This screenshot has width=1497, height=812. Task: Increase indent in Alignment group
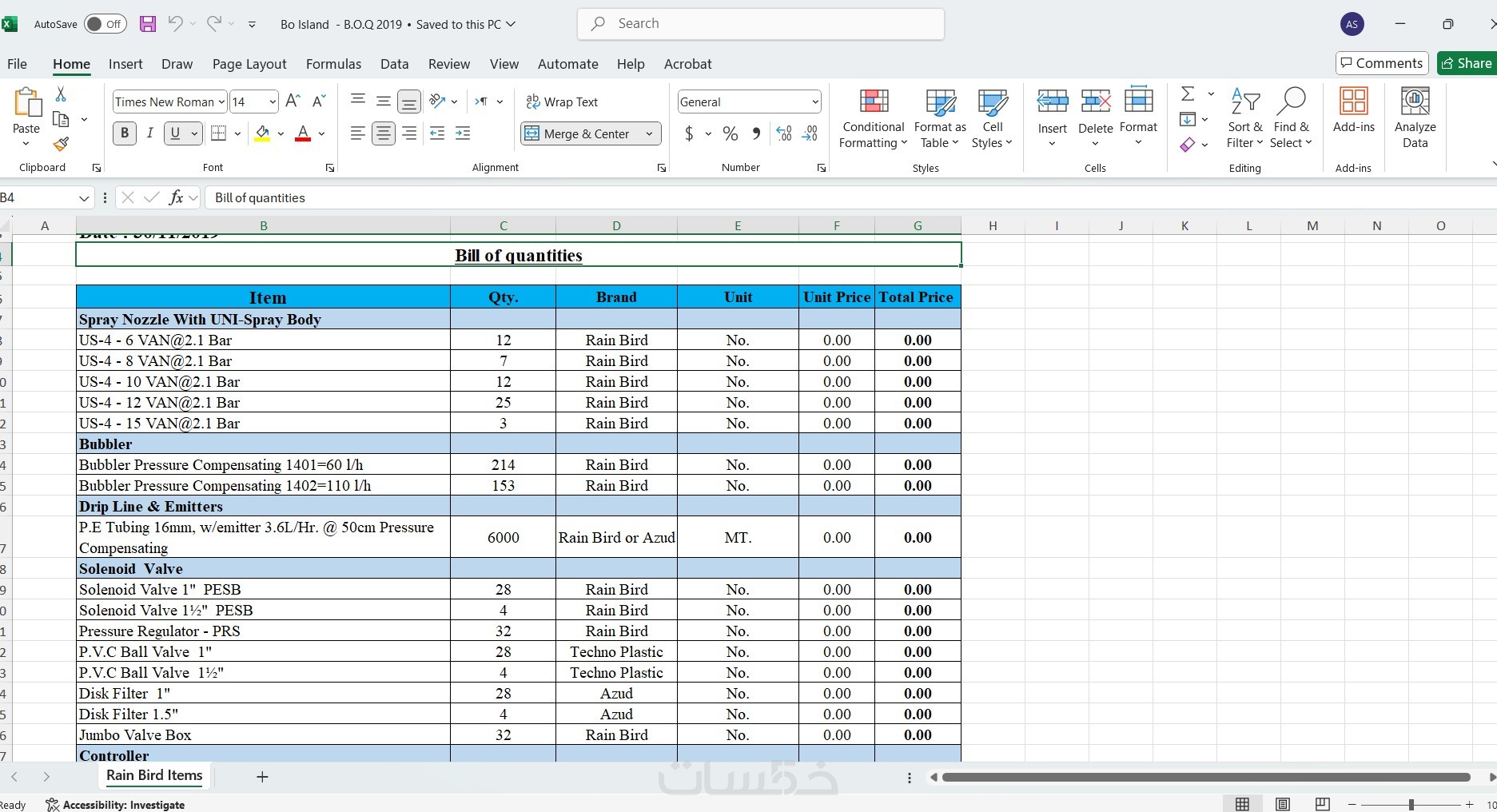click(463, 133)
